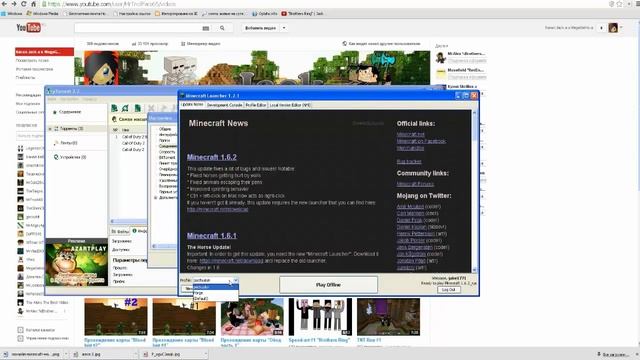The height and width of the screenshot is (360, 640).
Task: Open the Brothers Ring video thumbnail
Action: (320, 317)
